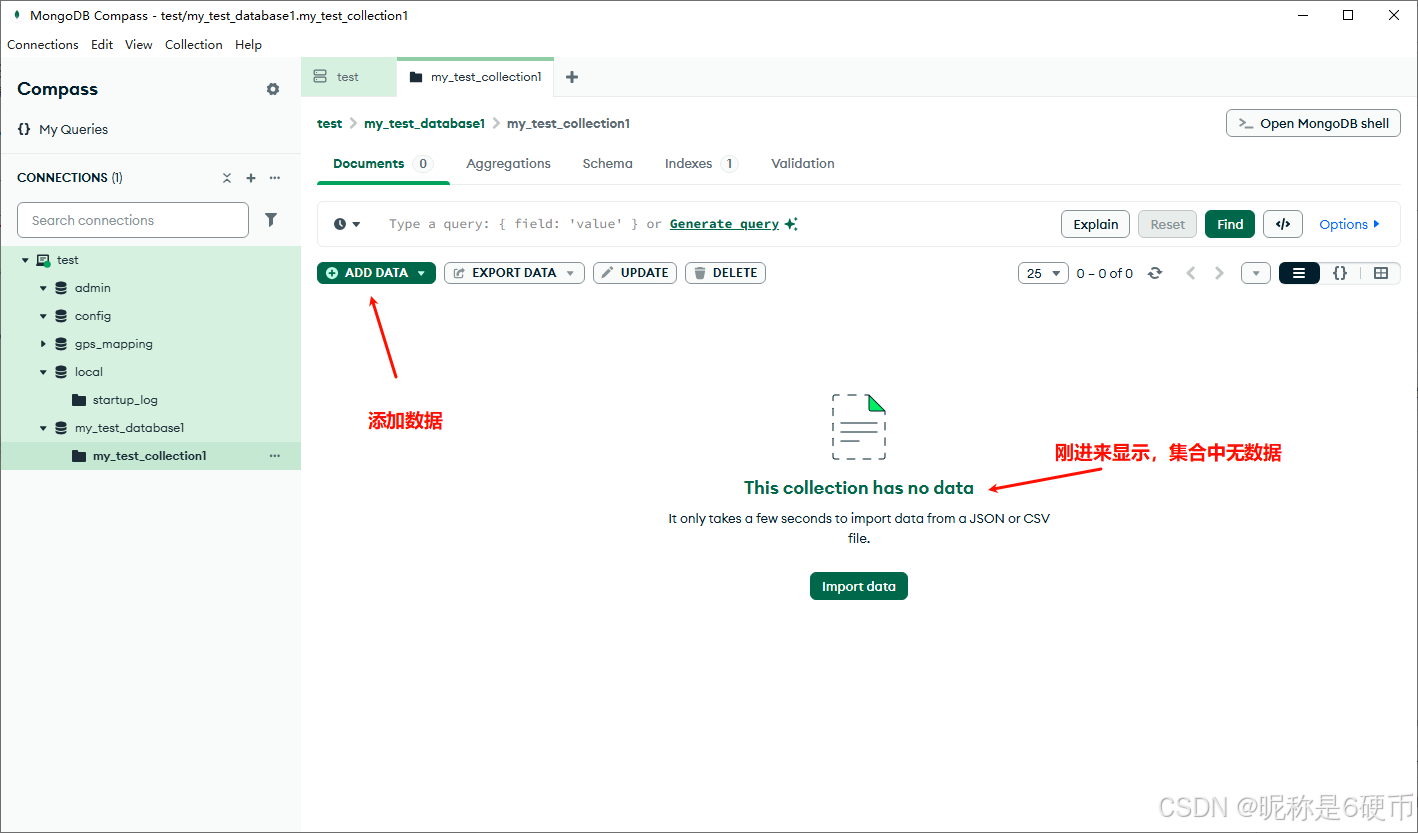The image size is (1418, 833).
Task: Click the Find button
Action: (x=1230, y=224)
